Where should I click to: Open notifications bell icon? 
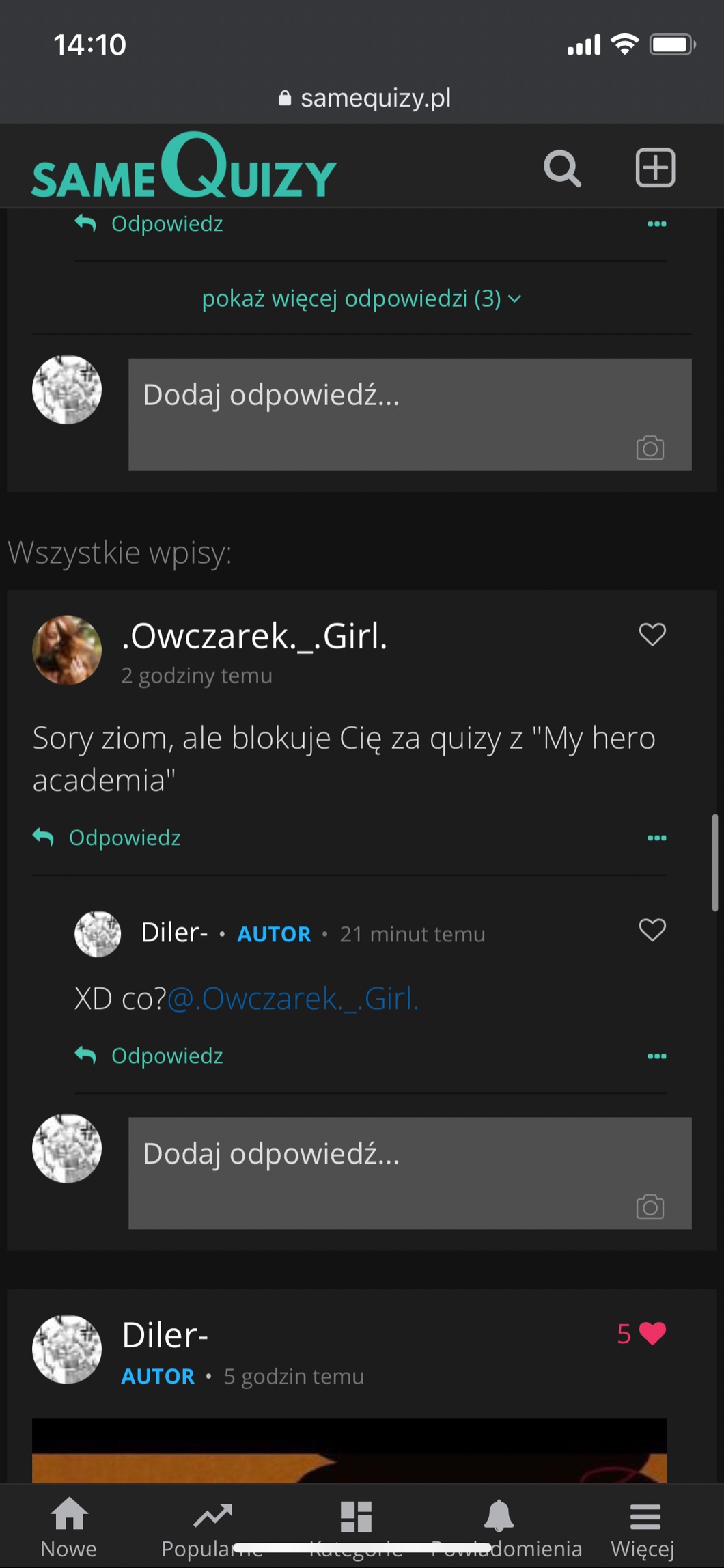pos(499,1518)
